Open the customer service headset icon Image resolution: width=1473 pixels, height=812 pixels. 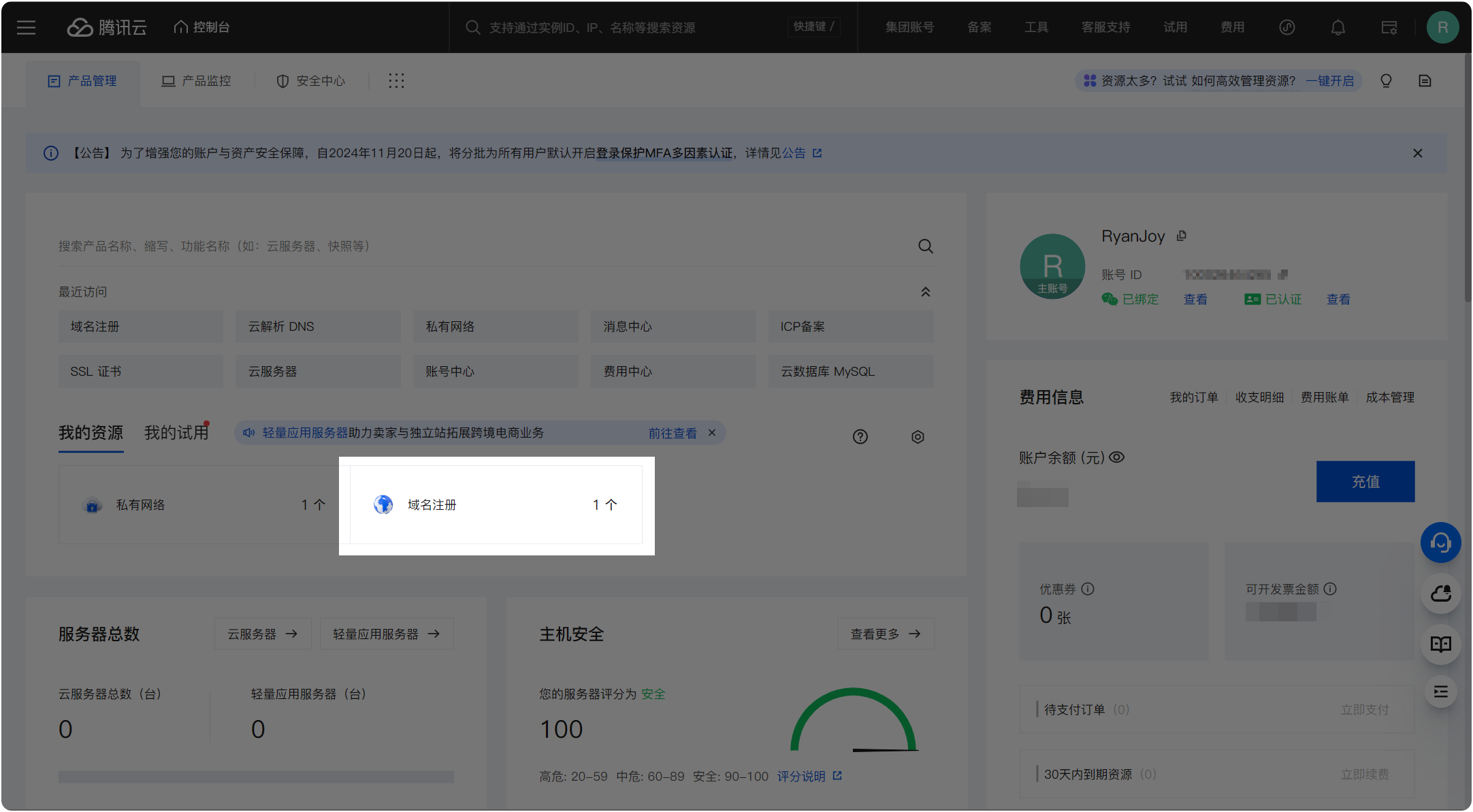pos(1441,542)
